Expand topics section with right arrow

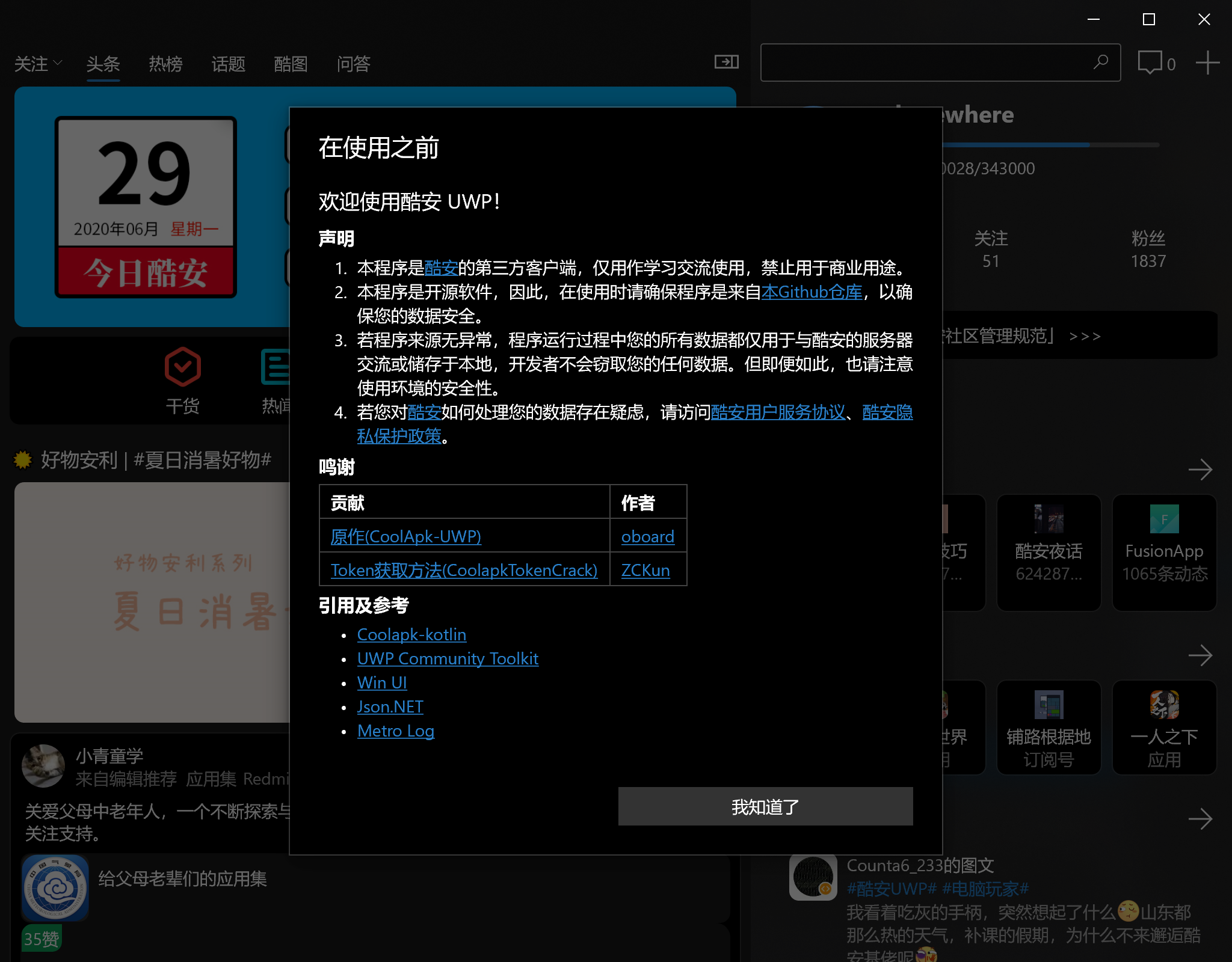[x=1200, y=470]
